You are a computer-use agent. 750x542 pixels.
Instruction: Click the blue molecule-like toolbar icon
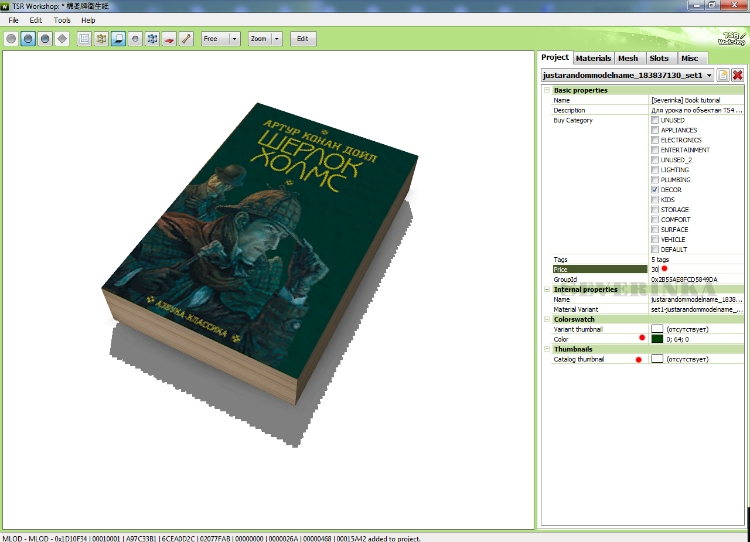152,39
